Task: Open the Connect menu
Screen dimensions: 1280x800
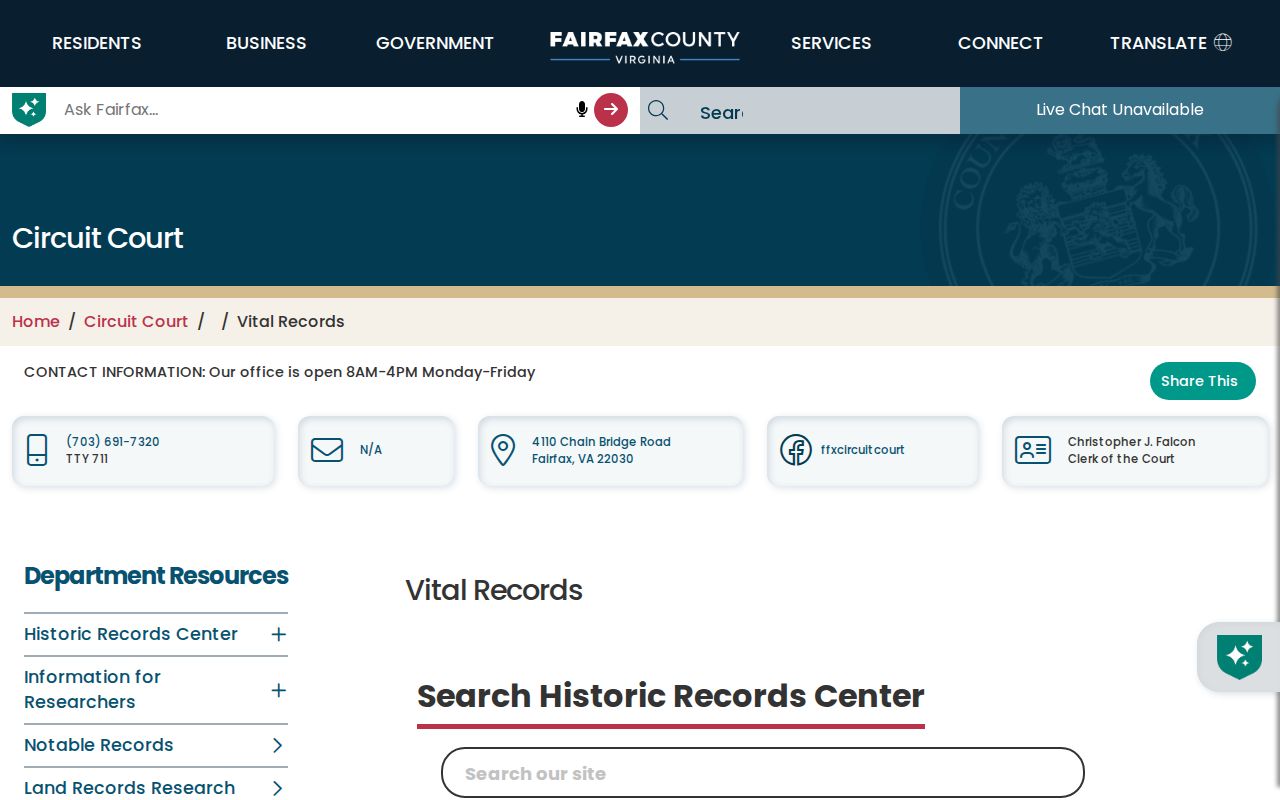Action: (x=1000, y=43)
